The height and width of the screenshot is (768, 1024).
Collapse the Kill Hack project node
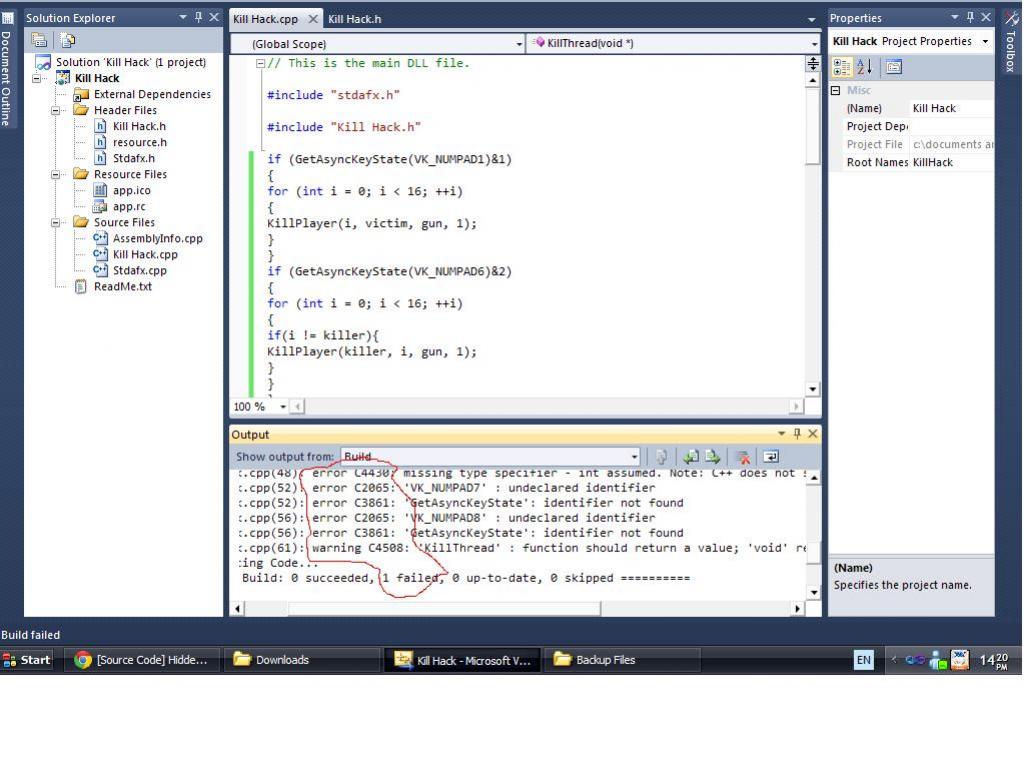[37, 78]
